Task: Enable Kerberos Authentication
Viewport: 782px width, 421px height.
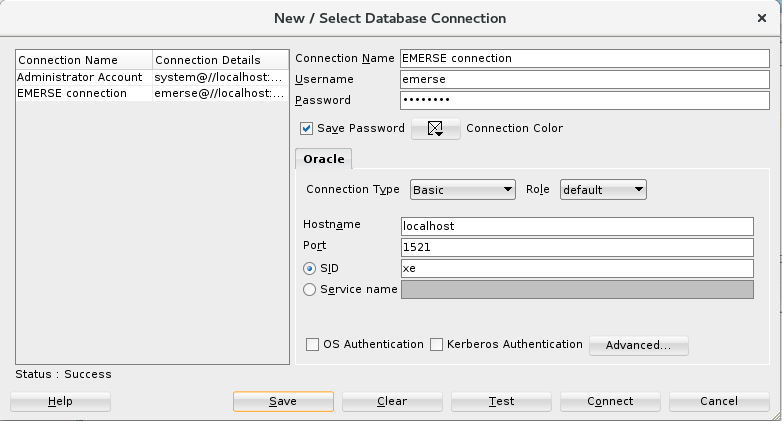Action: 436,344
